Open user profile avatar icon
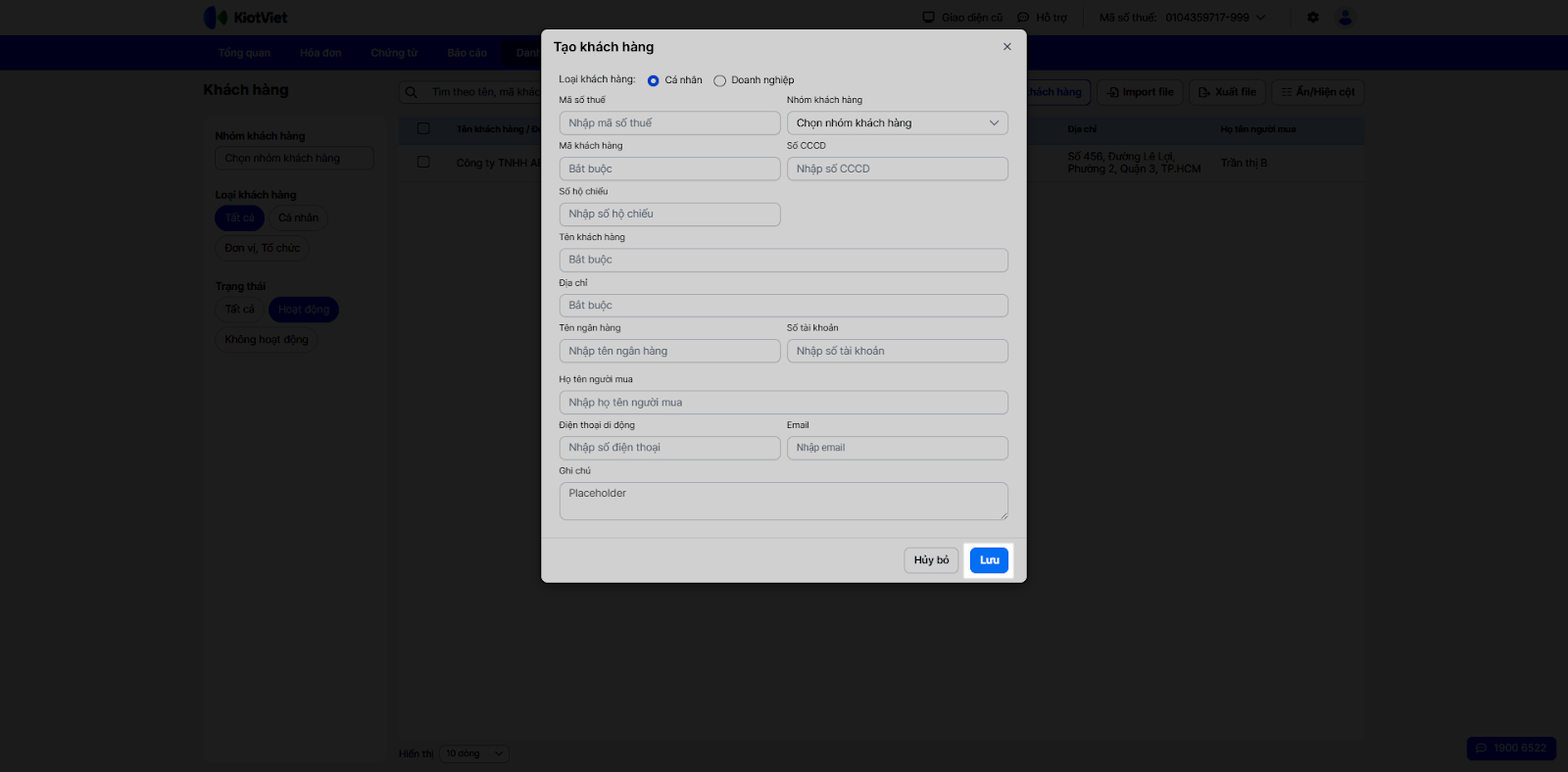Viewport: 1568px width, 772px height. click(1346, 18)
